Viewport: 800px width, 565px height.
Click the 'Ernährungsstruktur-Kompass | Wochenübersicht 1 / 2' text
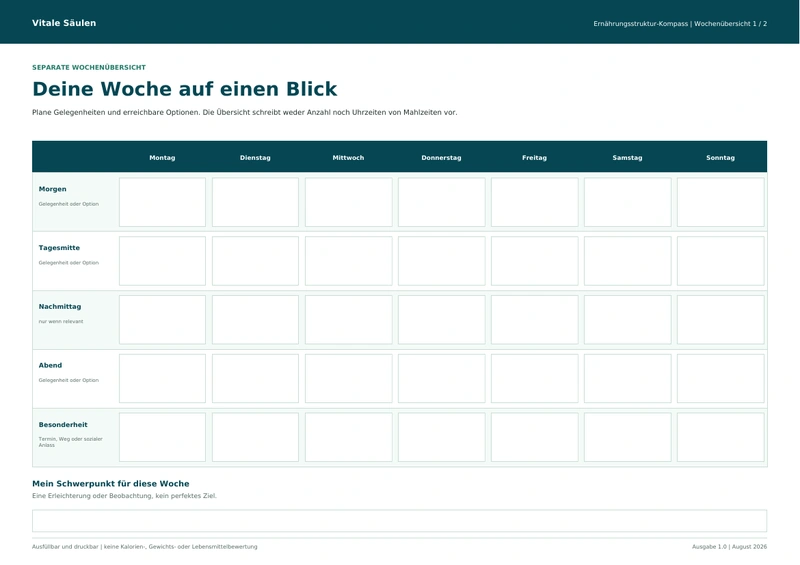(x=680, y=23)
